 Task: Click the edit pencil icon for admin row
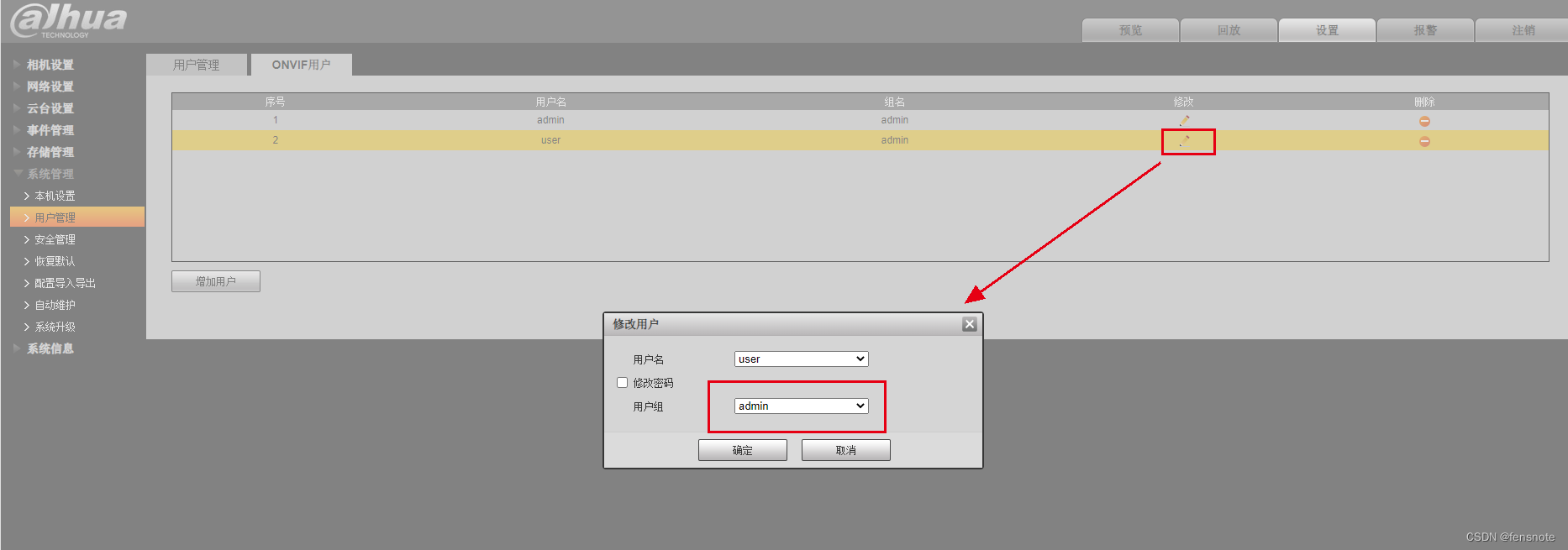click(x=1184, y=121)
